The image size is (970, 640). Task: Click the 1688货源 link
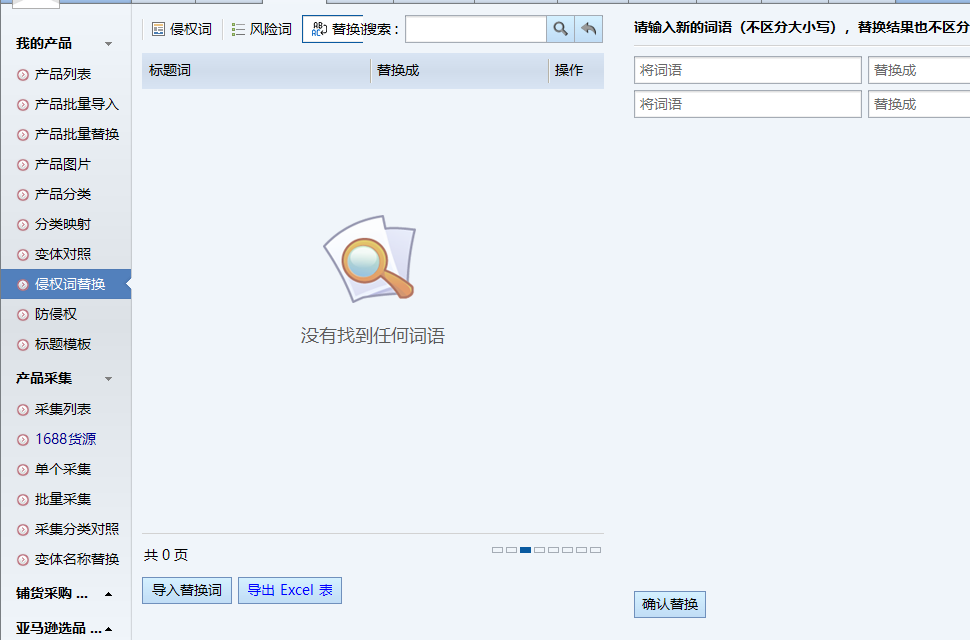point(66,439)
